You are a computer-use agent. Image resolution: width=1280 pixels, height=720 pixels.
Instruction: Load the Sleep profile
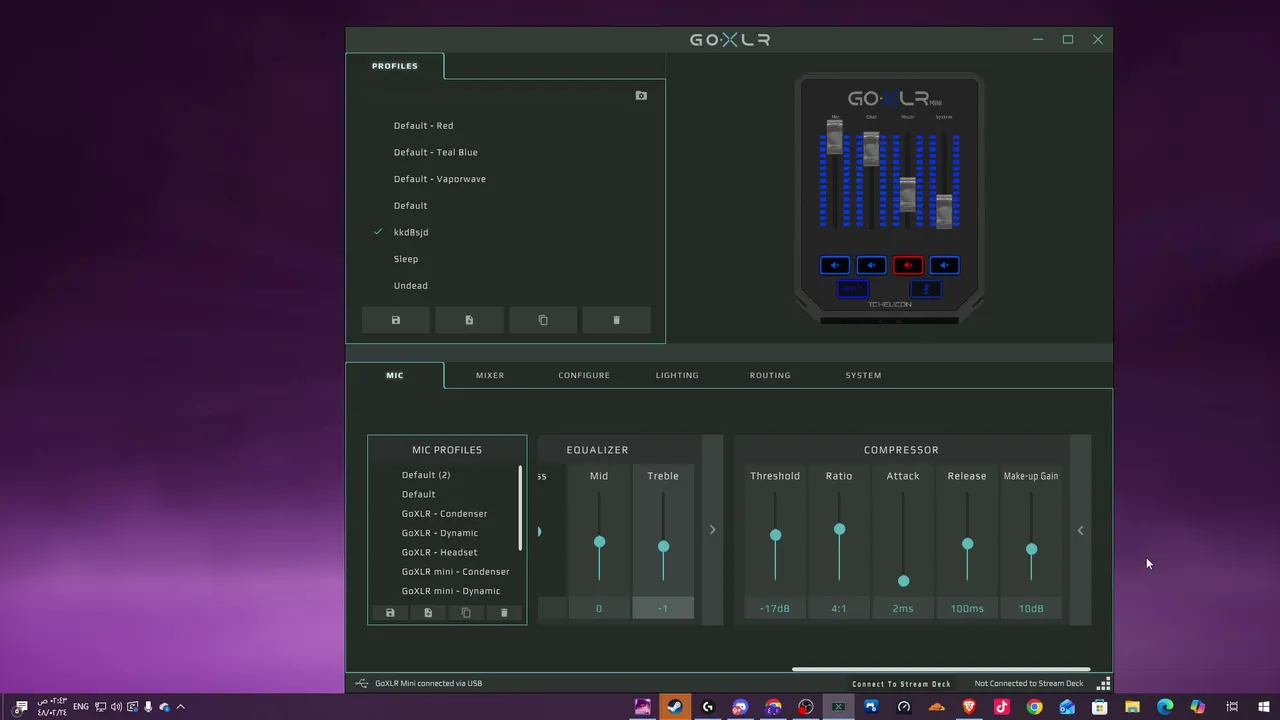tap(406, 259)
